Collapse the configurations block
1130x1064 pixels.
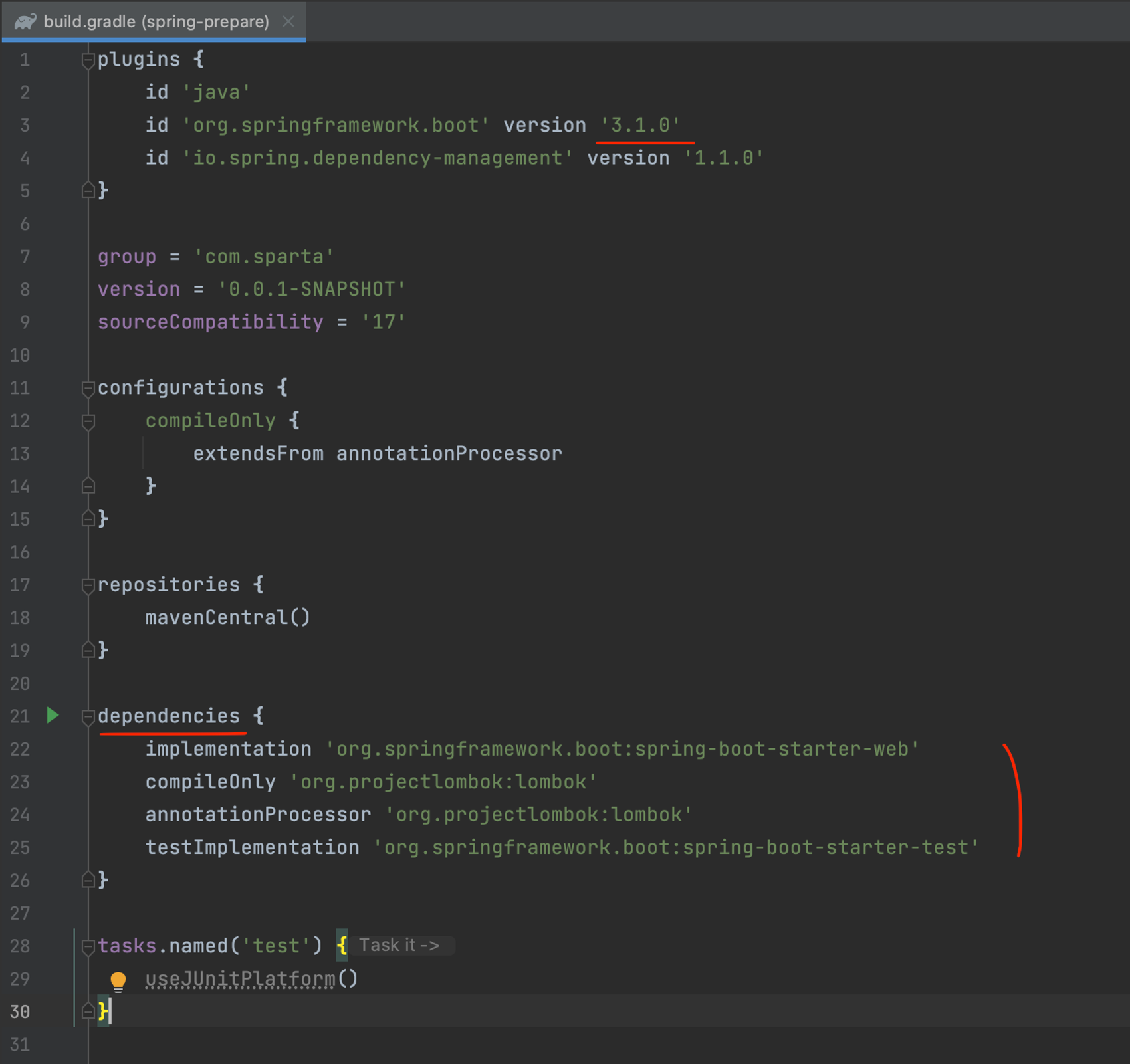pos(87,387)
